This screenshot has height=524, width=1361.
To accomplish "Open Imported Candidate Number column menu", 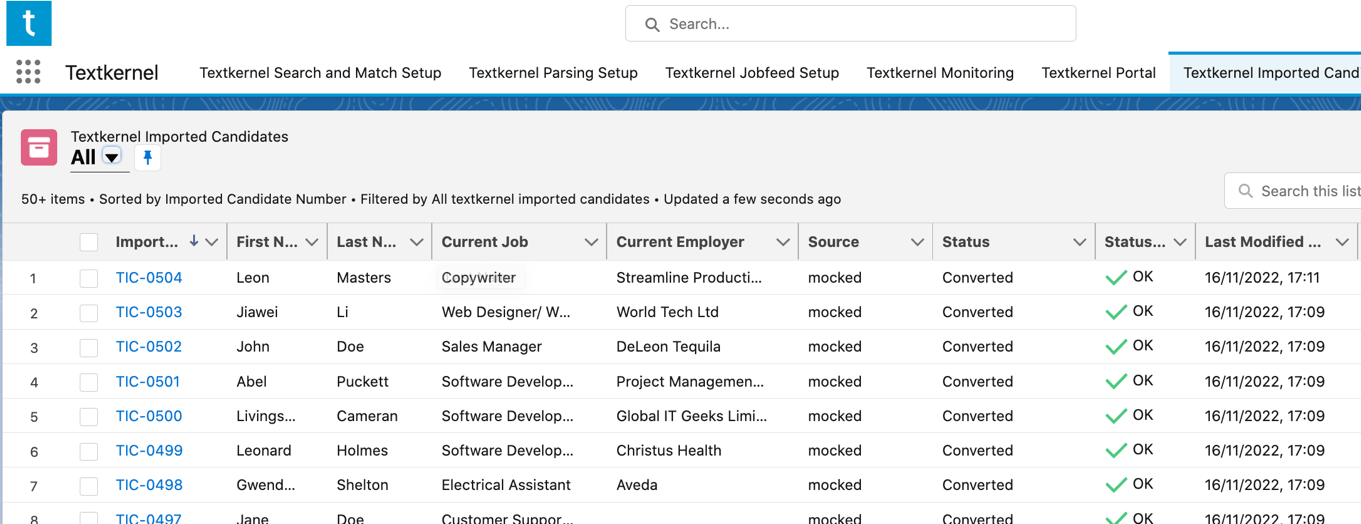I will pyautogui.click(x=212, y=242).
